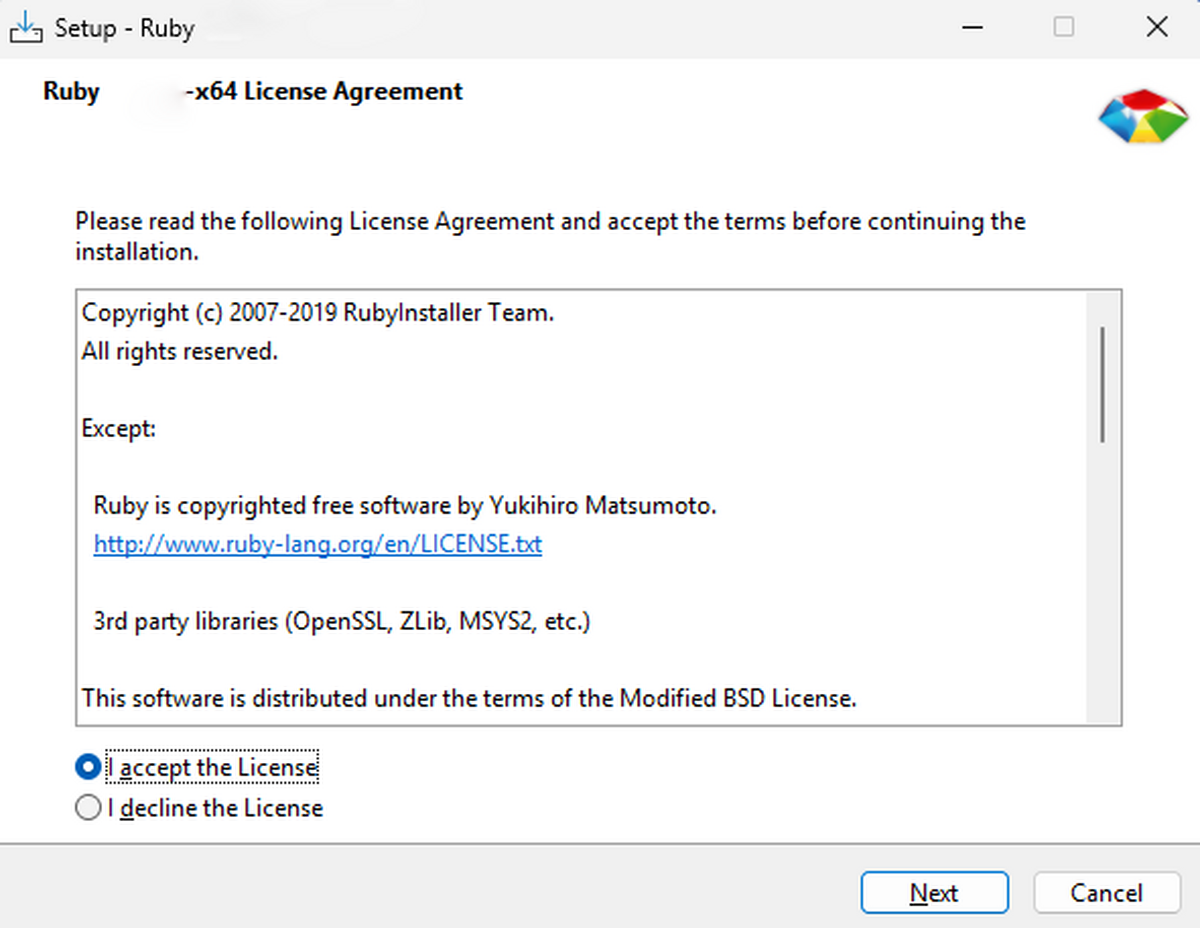Click the "Copyright (c) 2007-2019 RubyInstaller Team" line
Viewport: 1200px width, 928px height.
(x=318, y=313)
